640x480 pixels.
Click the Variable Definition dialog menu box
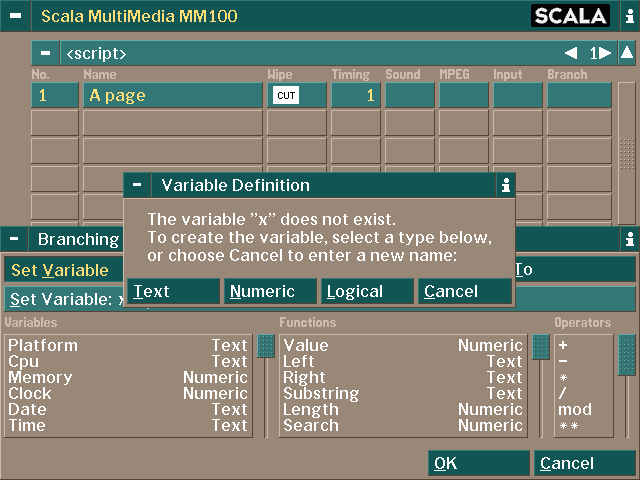point(137,185)
